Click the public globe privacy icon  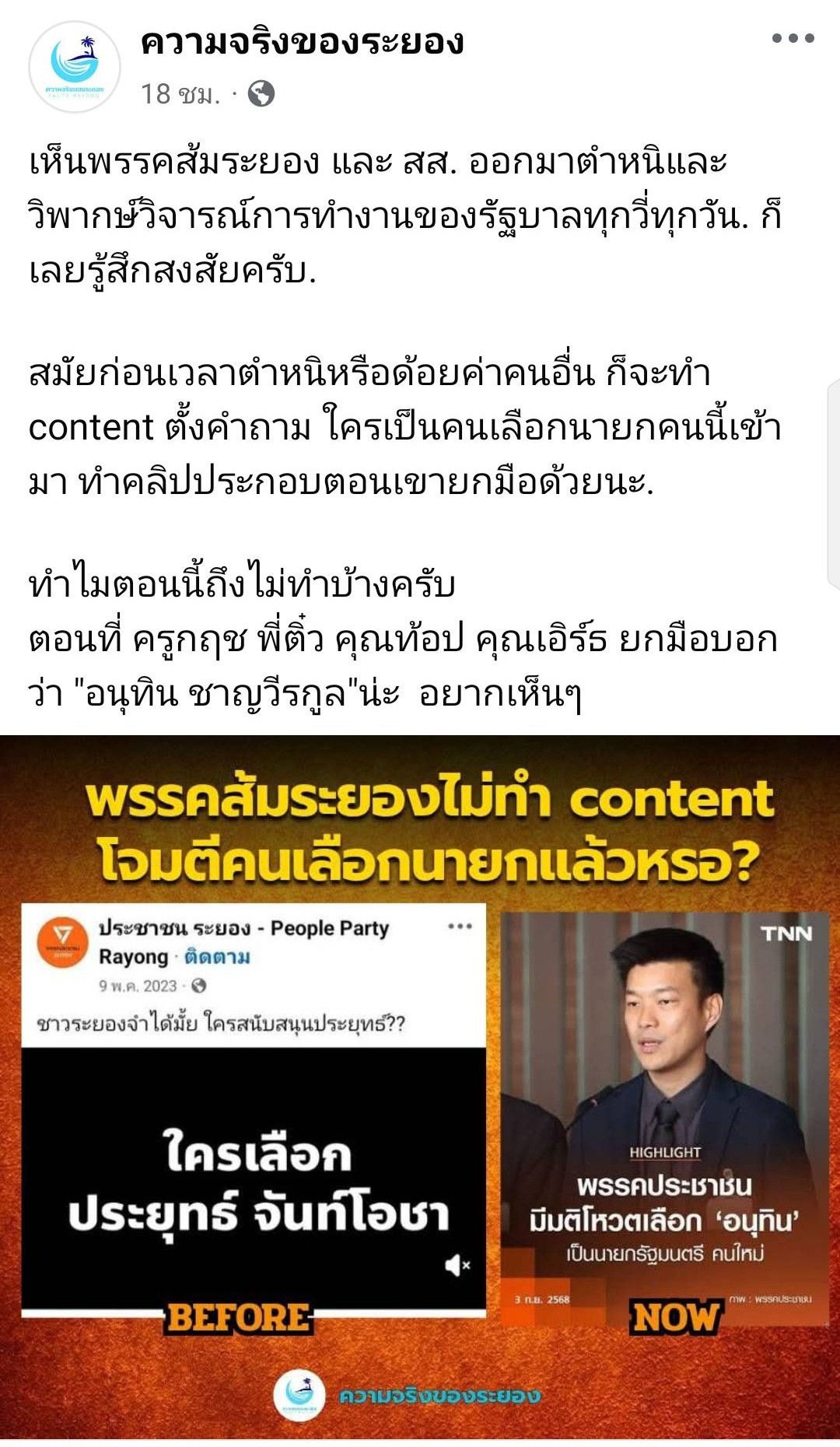(x=261, y=94)
